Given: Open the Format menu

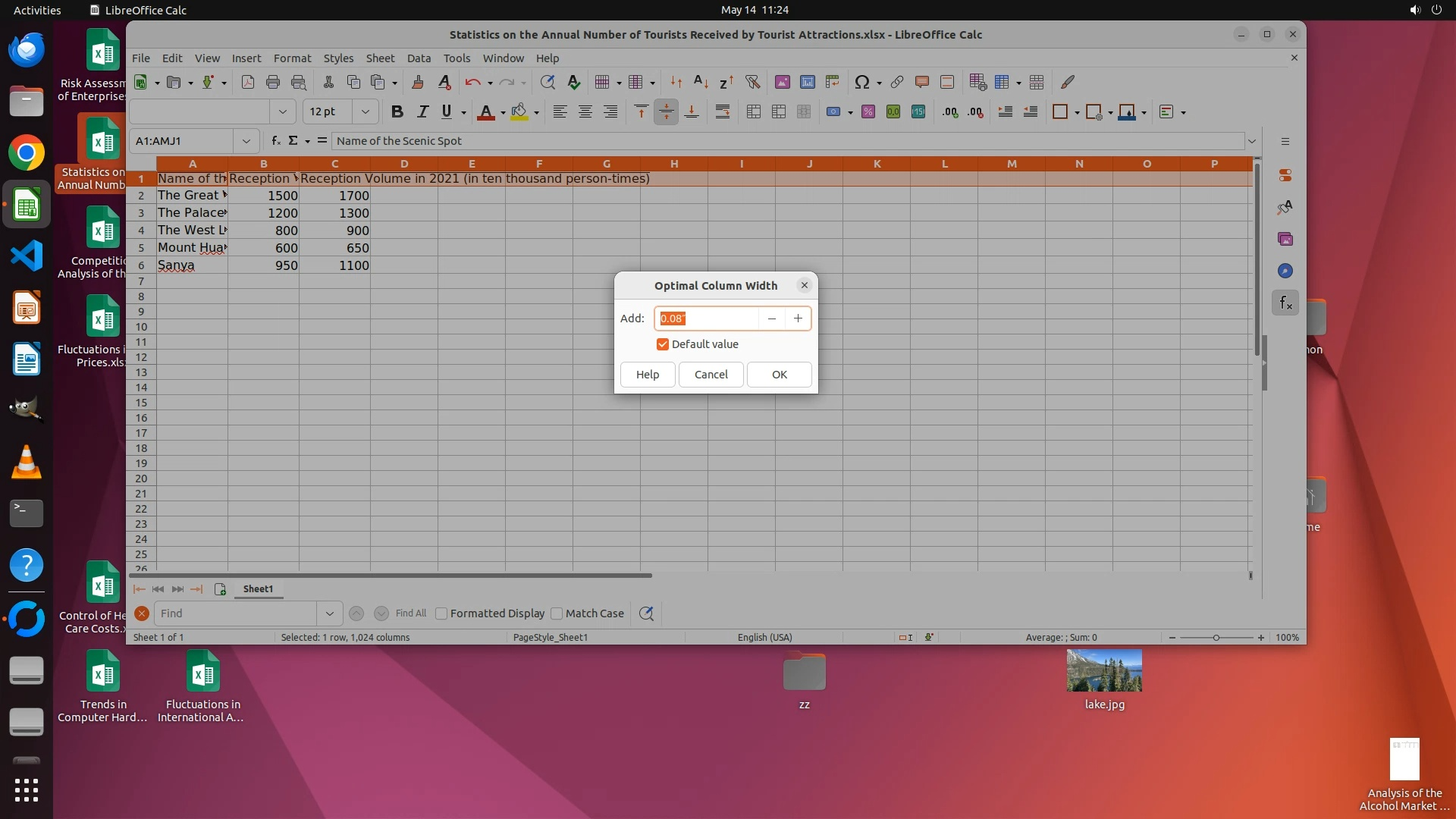Looking at the screenshot, I should point(292,58).
